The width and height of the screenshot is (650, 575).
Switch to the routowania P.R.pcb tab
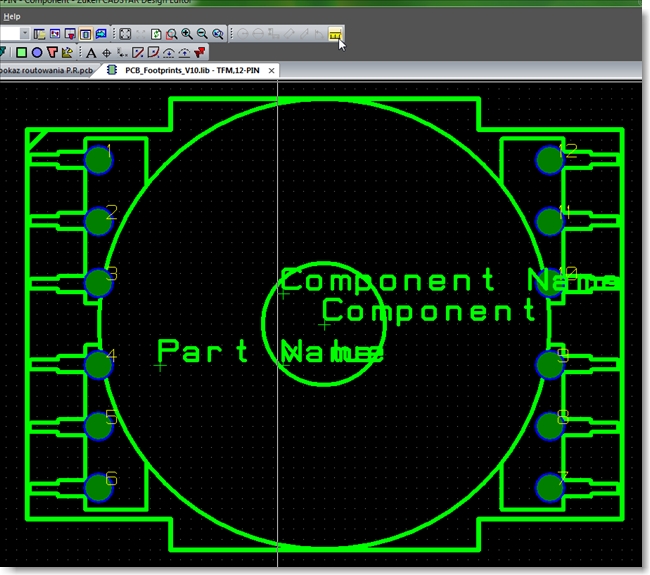(x=46, y=70)
